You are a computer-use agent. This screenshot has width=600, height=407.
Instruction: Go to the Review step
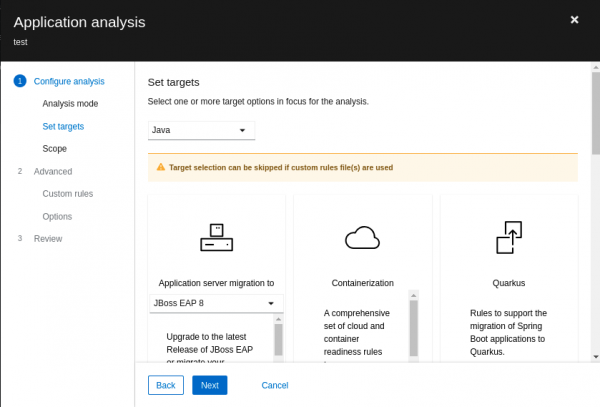47,239
